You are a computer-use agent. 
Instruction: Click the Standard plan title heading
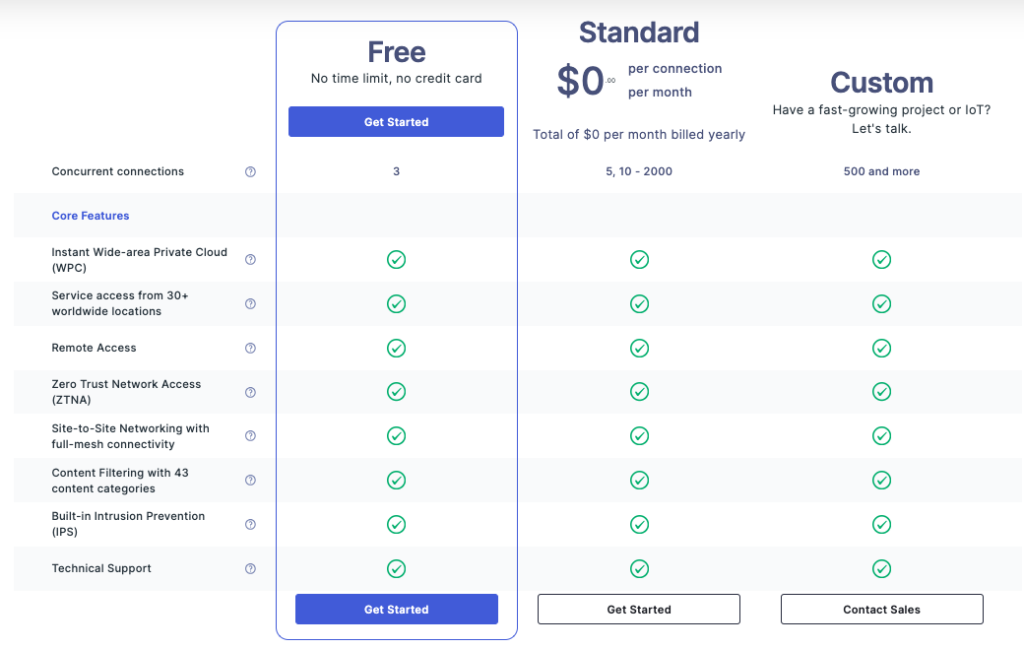click(x=639, y=33)
